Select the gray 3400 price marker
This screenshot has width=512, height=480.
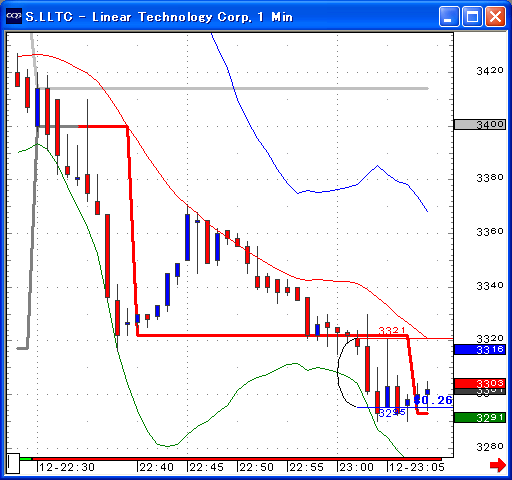(480, 125)
